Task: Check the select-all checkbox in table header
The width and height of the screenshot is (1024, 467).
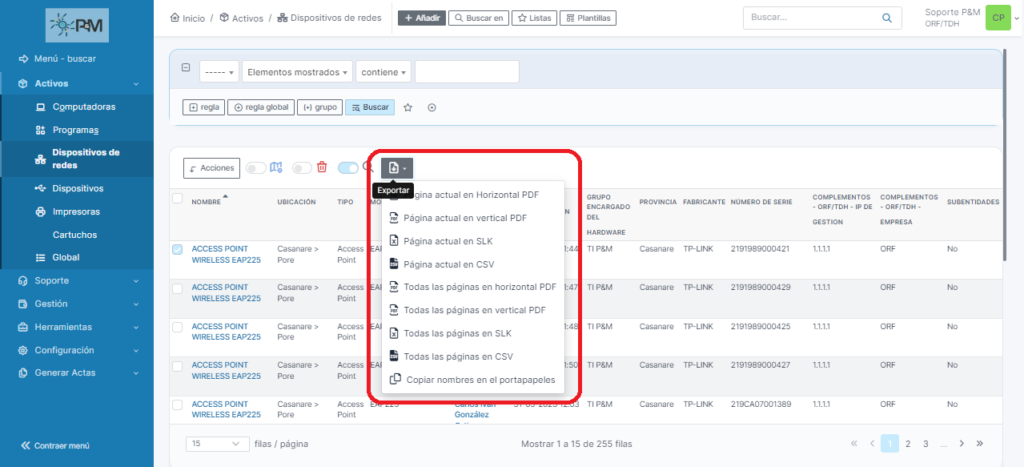Action: [x=177, y=198]
